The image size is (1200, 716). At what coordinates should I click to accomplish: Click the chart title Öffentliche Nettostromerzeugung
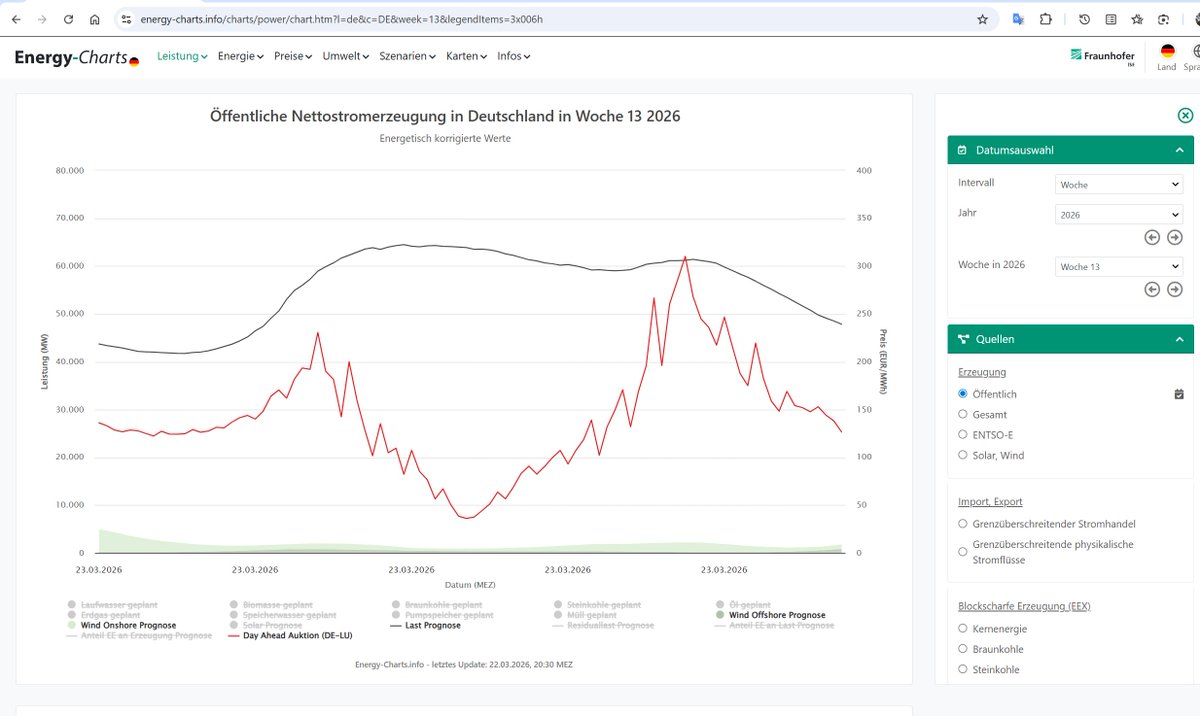coord(445,116)
